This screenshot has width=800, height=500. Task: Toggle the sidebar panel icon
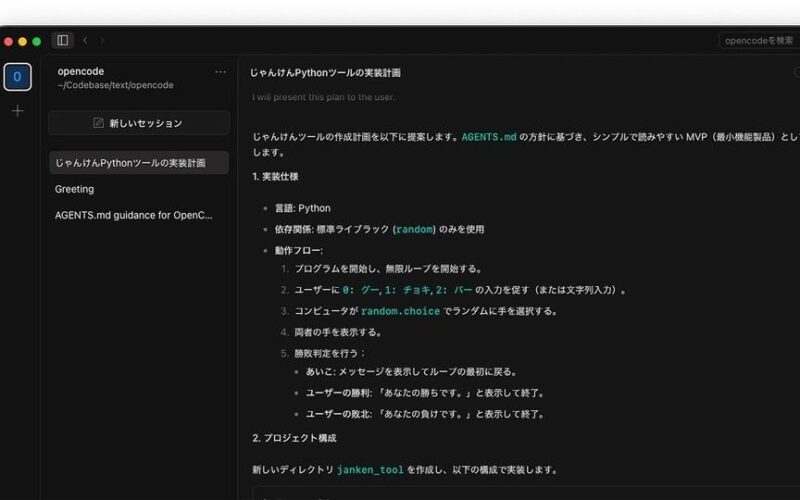pos(63,40)
